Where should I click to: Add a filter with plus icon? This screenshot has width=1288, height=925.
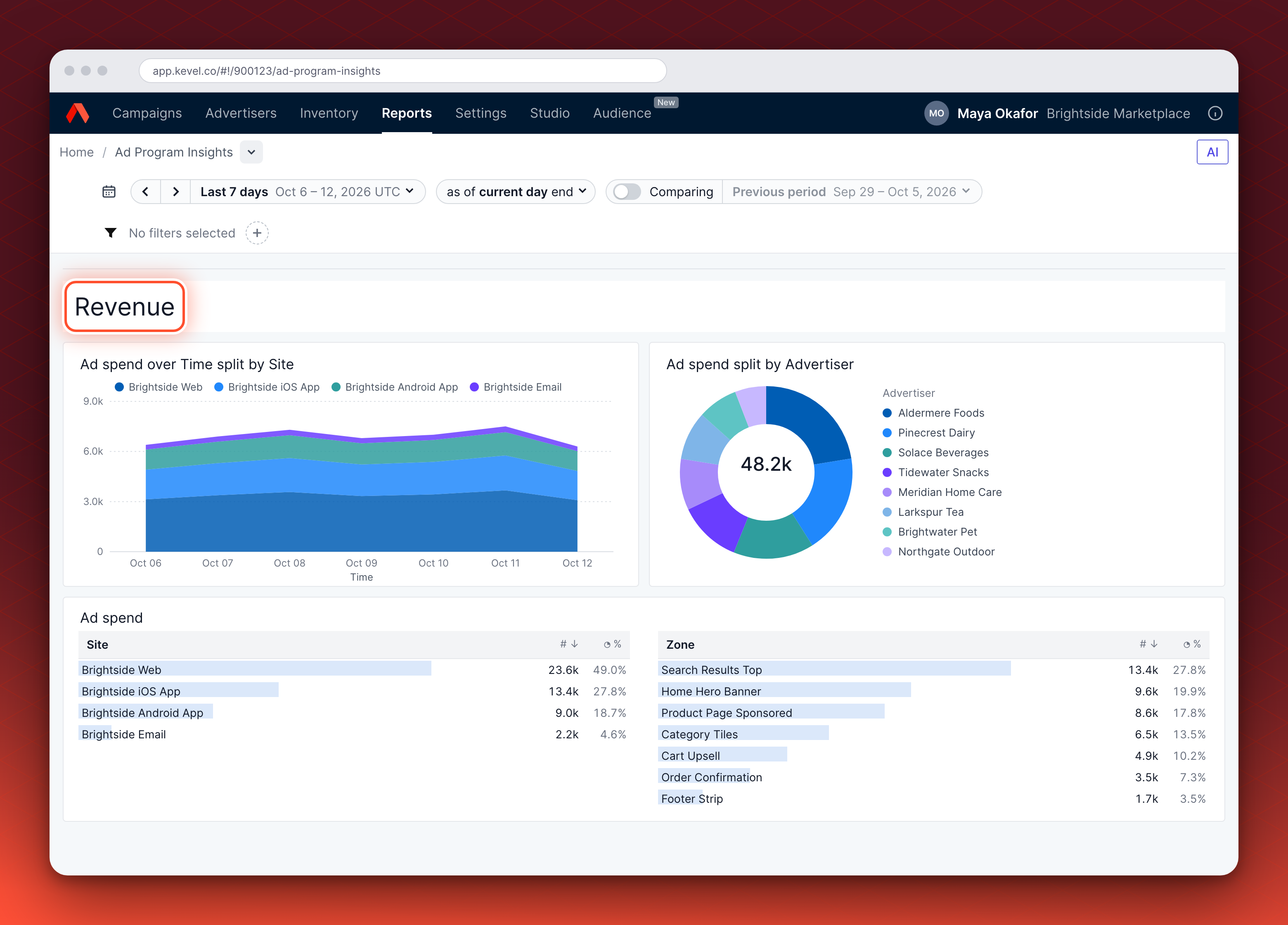pos(257,233)
